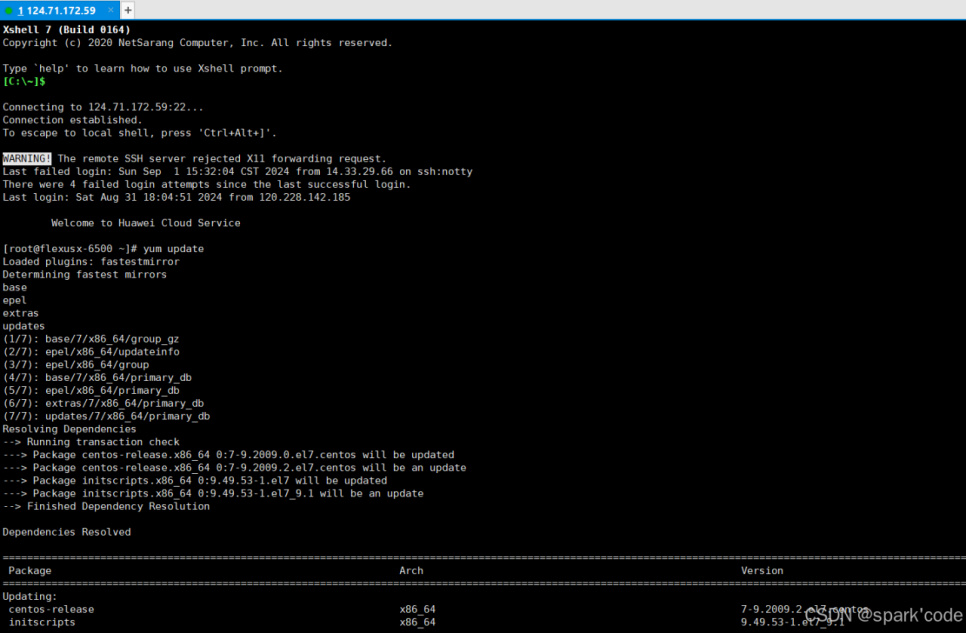This screenshot has width=966, height=633.
Task: Click the green [C:\~]$ local prompt
Action: tap(24, 81)
